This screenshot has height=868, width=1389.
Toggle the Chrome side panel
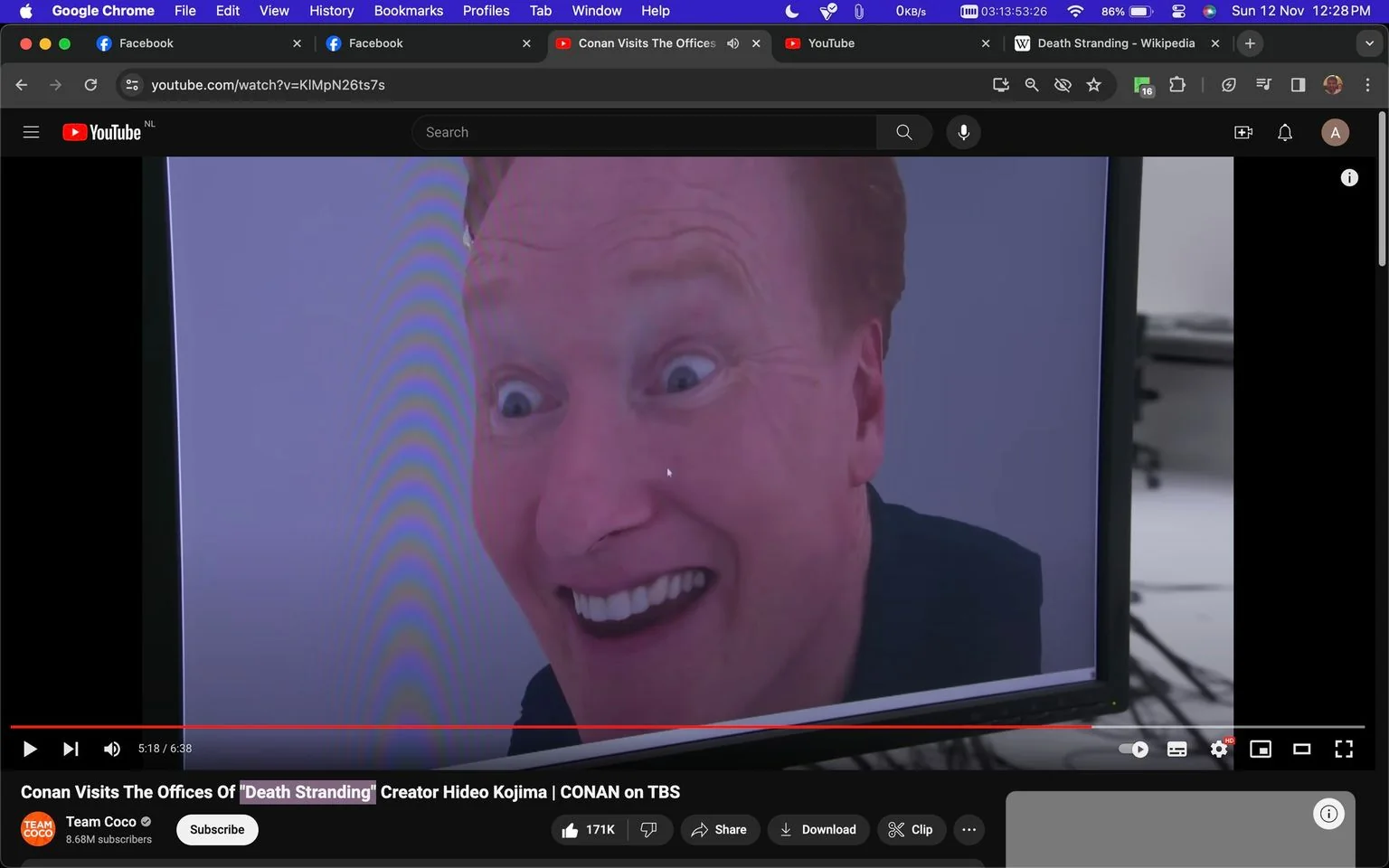click(1298, 85)
